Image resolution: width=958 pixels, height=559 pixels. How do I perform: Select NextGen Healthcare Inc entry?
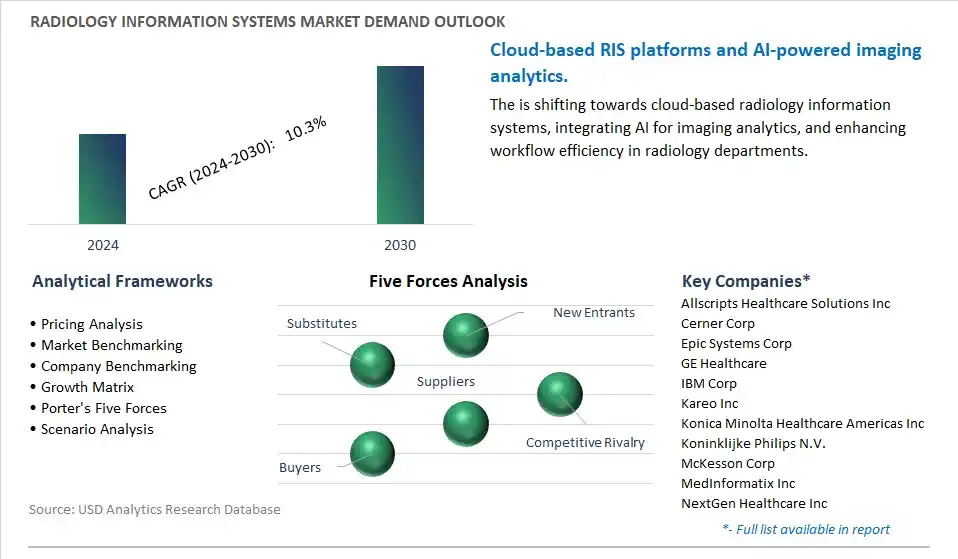[x=754, y=503]
